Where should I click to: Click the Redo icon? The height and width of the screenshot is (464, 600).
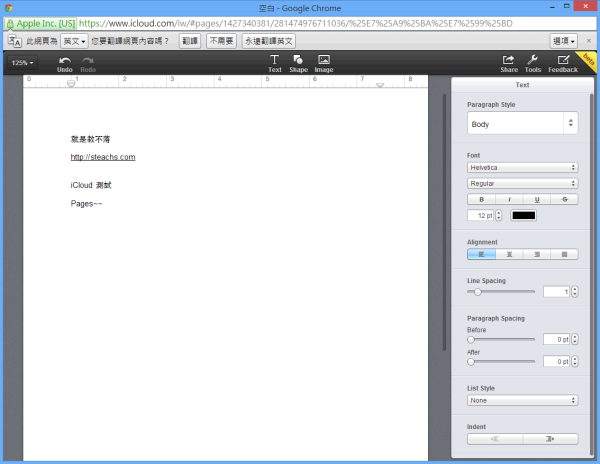88,64
